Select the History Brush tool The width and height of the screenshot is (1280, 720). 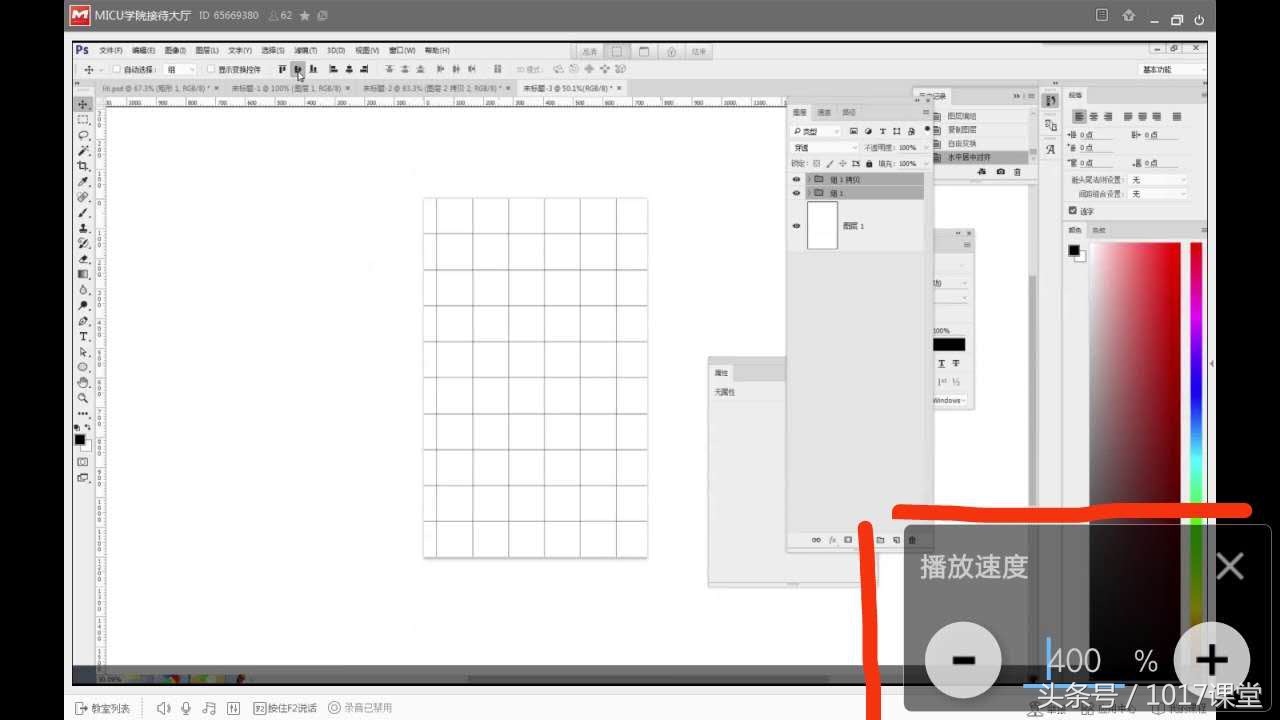[84, 243]
